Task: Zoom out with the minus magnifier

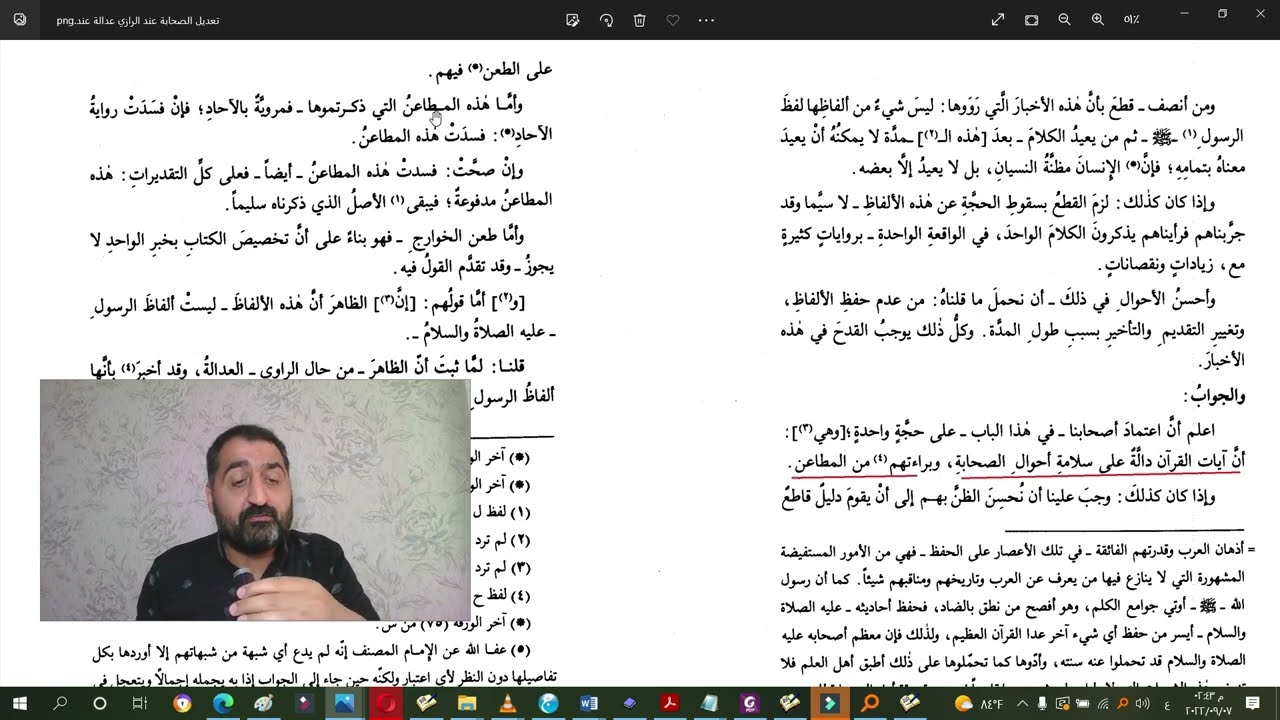Action: (1064, 20)
